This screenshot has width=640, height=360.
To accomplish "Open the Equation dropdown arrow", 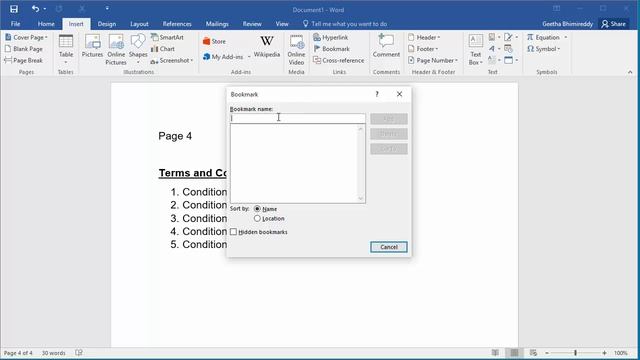I will (x=566, y=37).
